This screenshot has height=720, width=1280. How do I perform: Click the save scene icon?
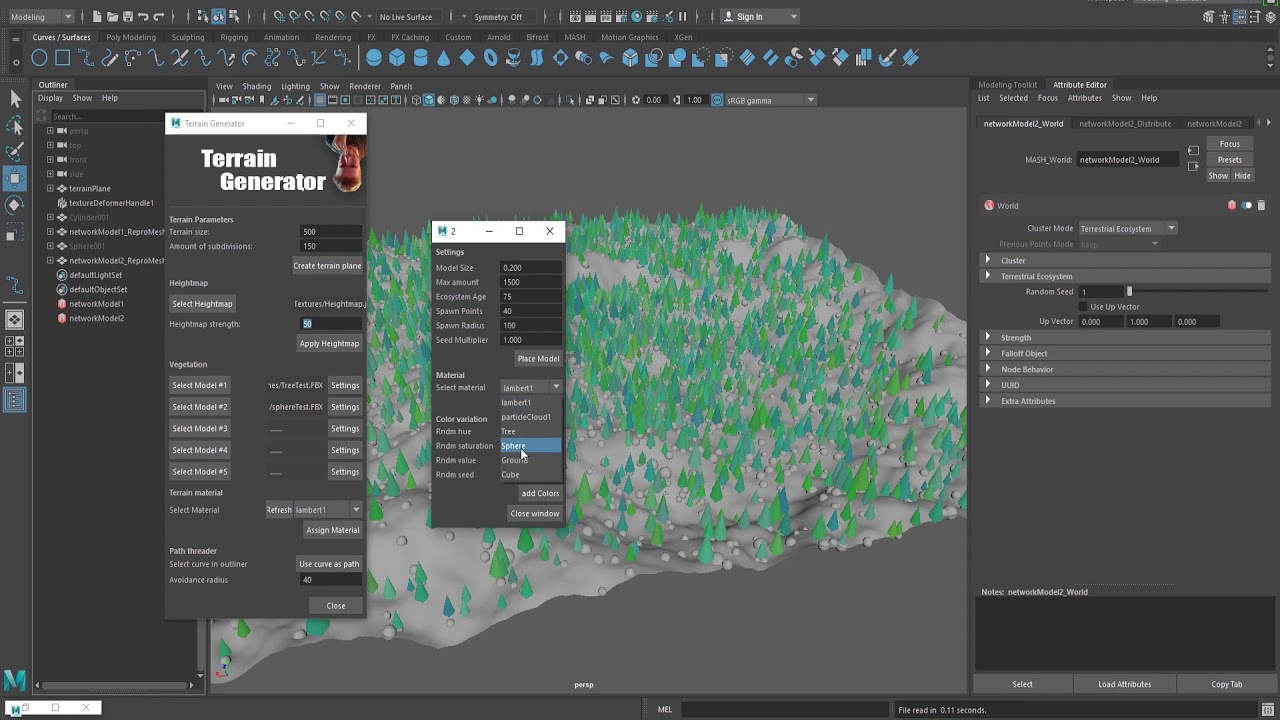click(x=127, y=16)
